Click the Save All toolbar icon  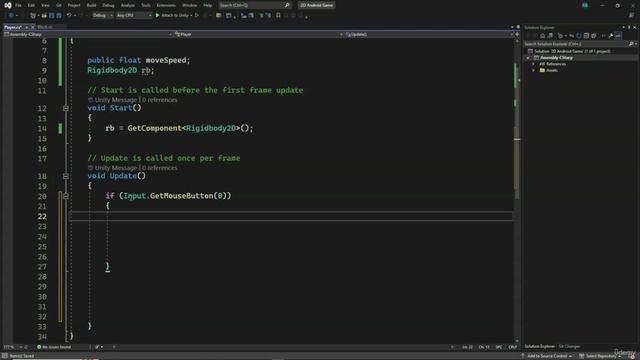coord(59,16)
